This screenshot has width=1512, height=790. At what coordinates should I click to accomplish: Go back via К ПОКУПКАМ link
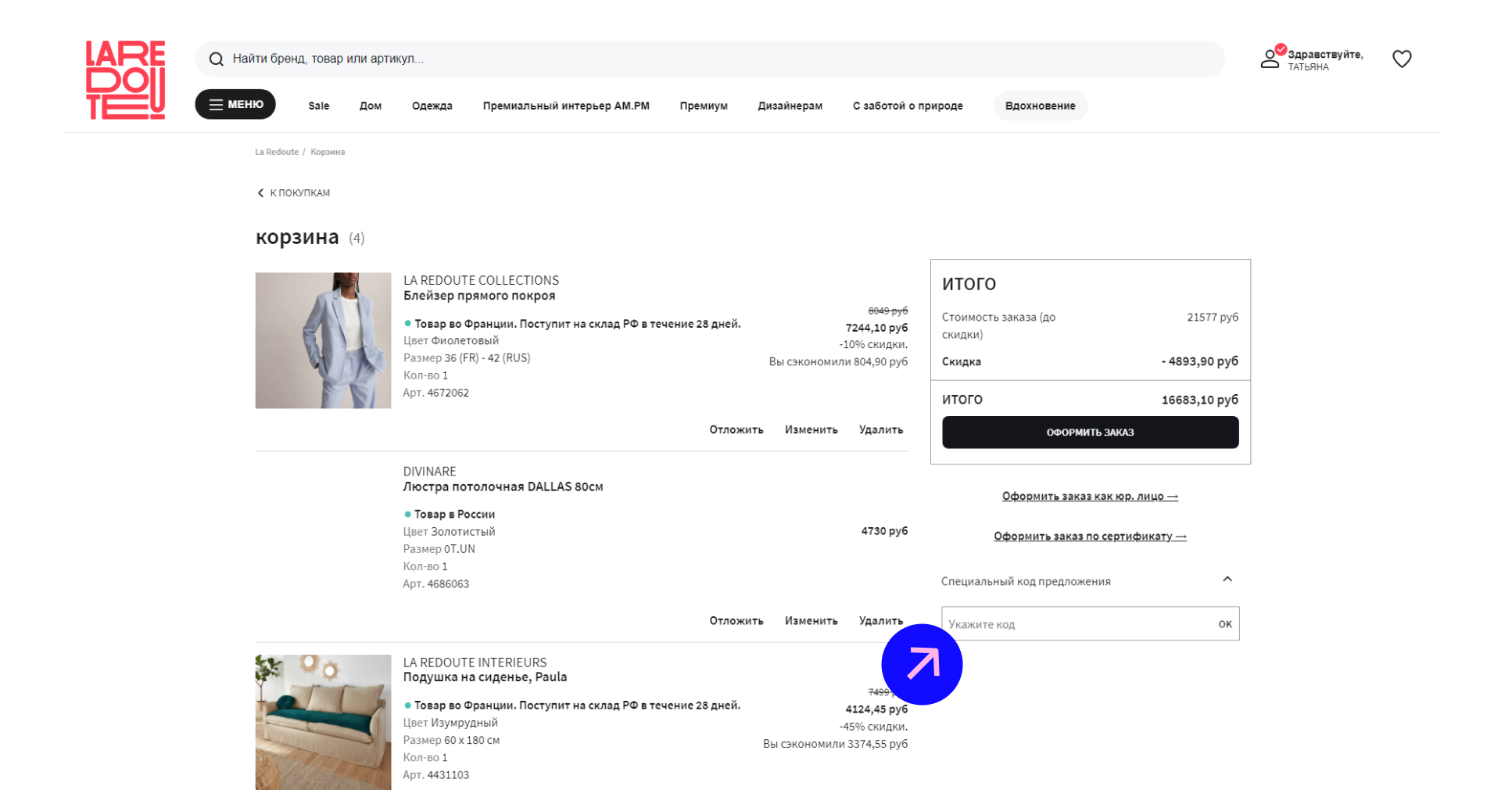coord(300,192)
